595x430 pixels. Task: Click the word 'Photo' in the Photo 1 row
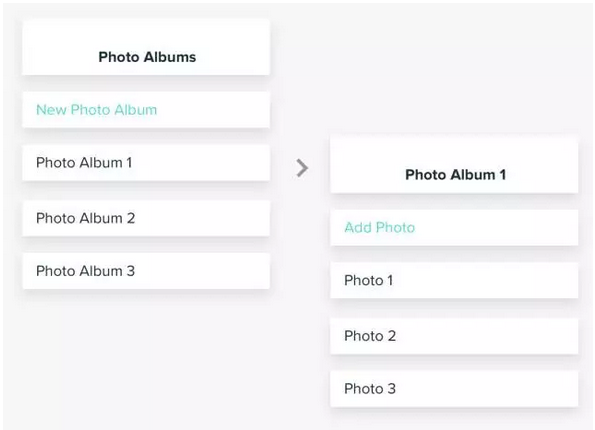point(364,280)
